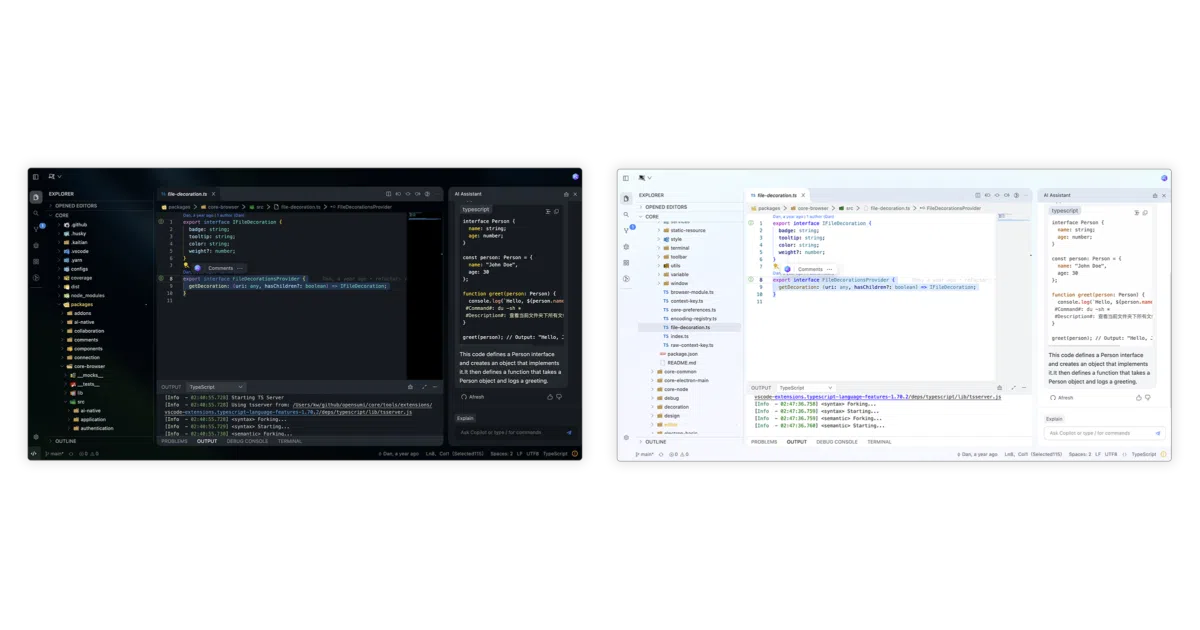The image size is (1200, 630).
Task: Open Debug icon in dark window activity bar
Action: [36, 245]
